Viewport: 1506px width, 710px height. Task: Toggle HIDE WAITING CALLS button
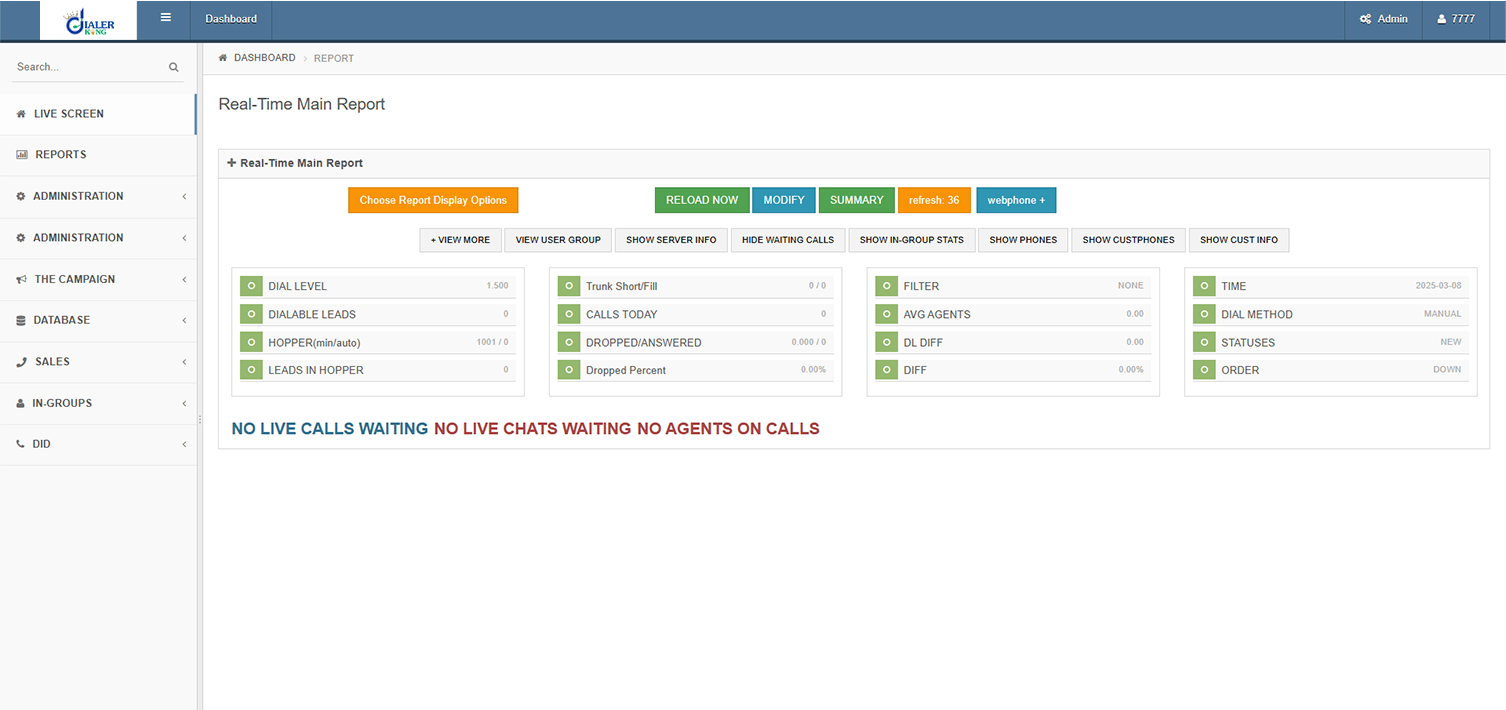[788, 240]
